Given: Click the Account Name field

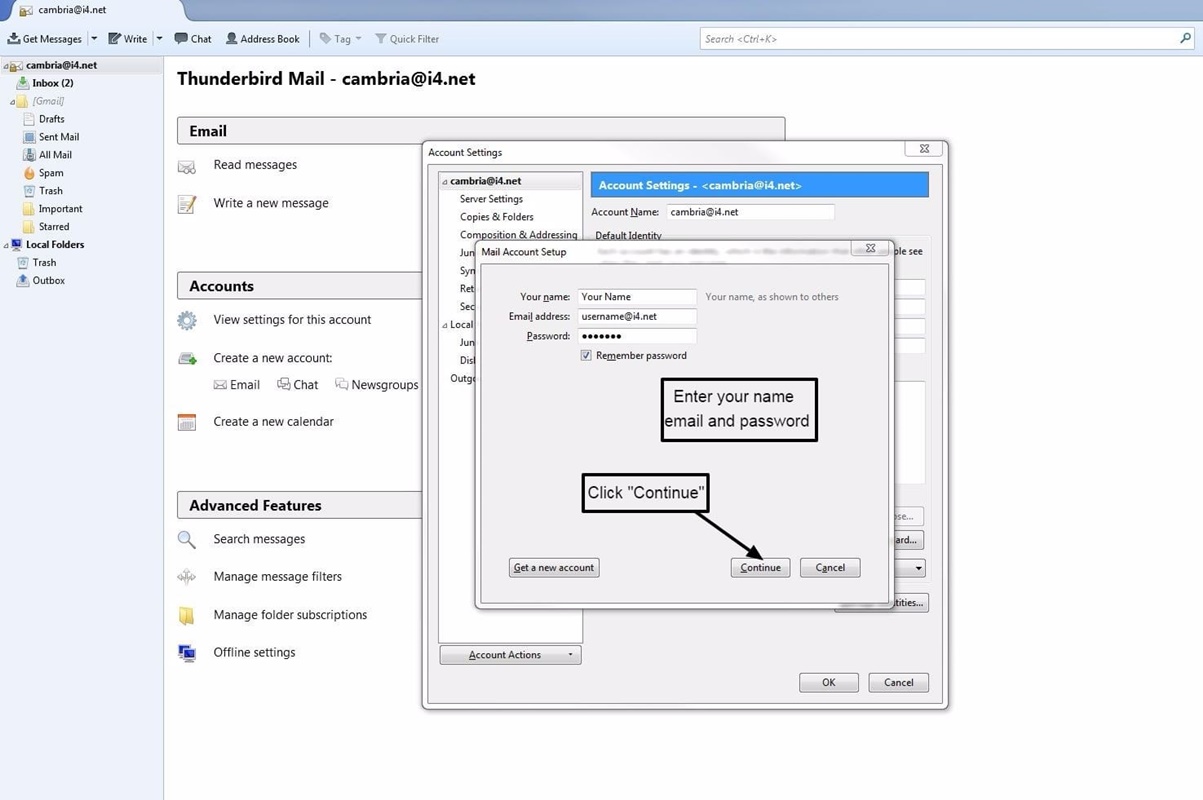Looking at the screenshot, I should pos(750,212).
